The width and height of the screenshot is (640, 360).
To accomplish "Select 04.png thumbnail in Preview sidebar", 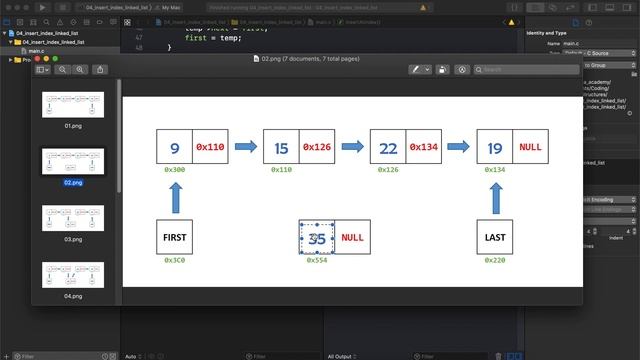I will (73, 275).
